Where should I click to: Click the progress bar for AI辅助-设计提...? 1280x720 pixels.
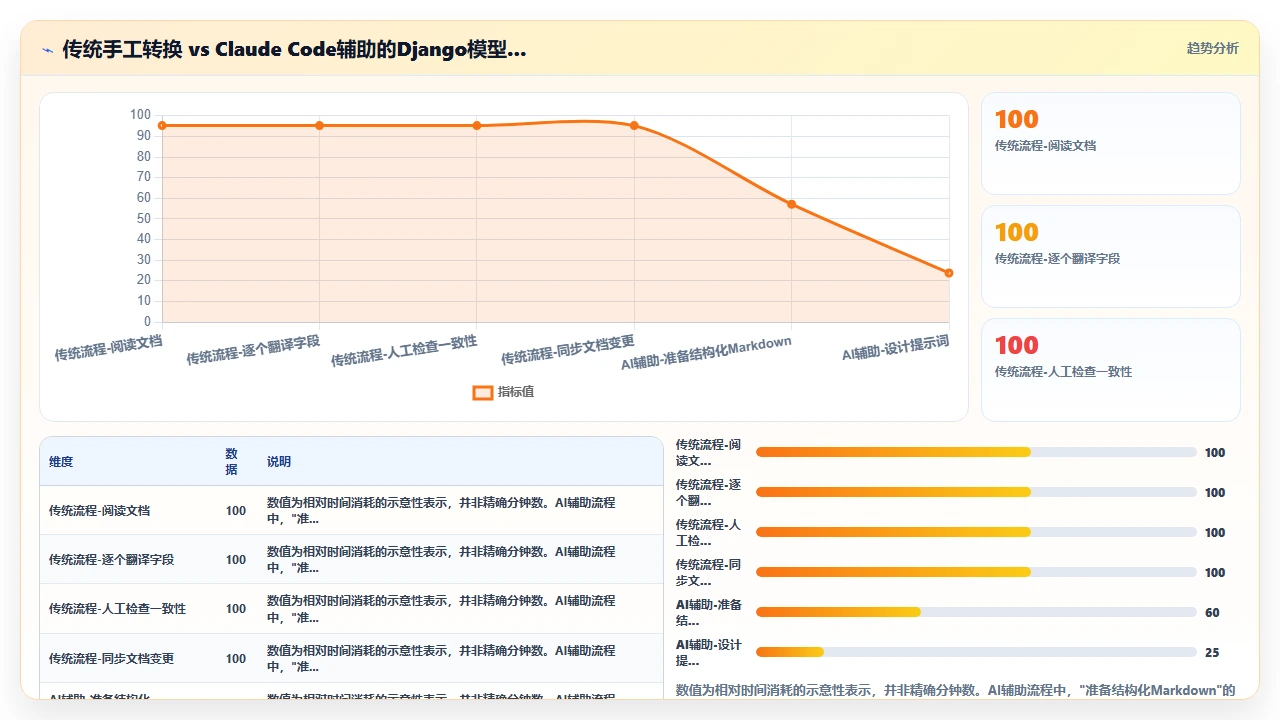pyautogui.click(x=976, y=652)
